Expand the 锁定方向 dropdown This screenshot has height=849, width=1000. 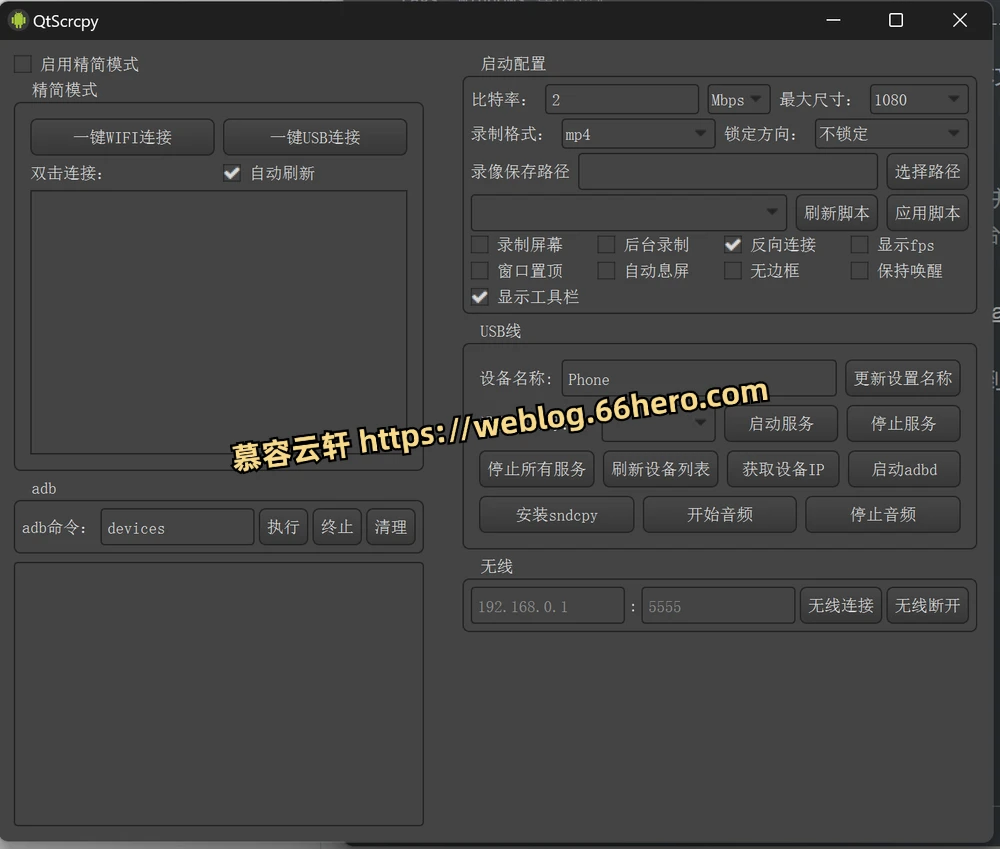click(891, 134)
